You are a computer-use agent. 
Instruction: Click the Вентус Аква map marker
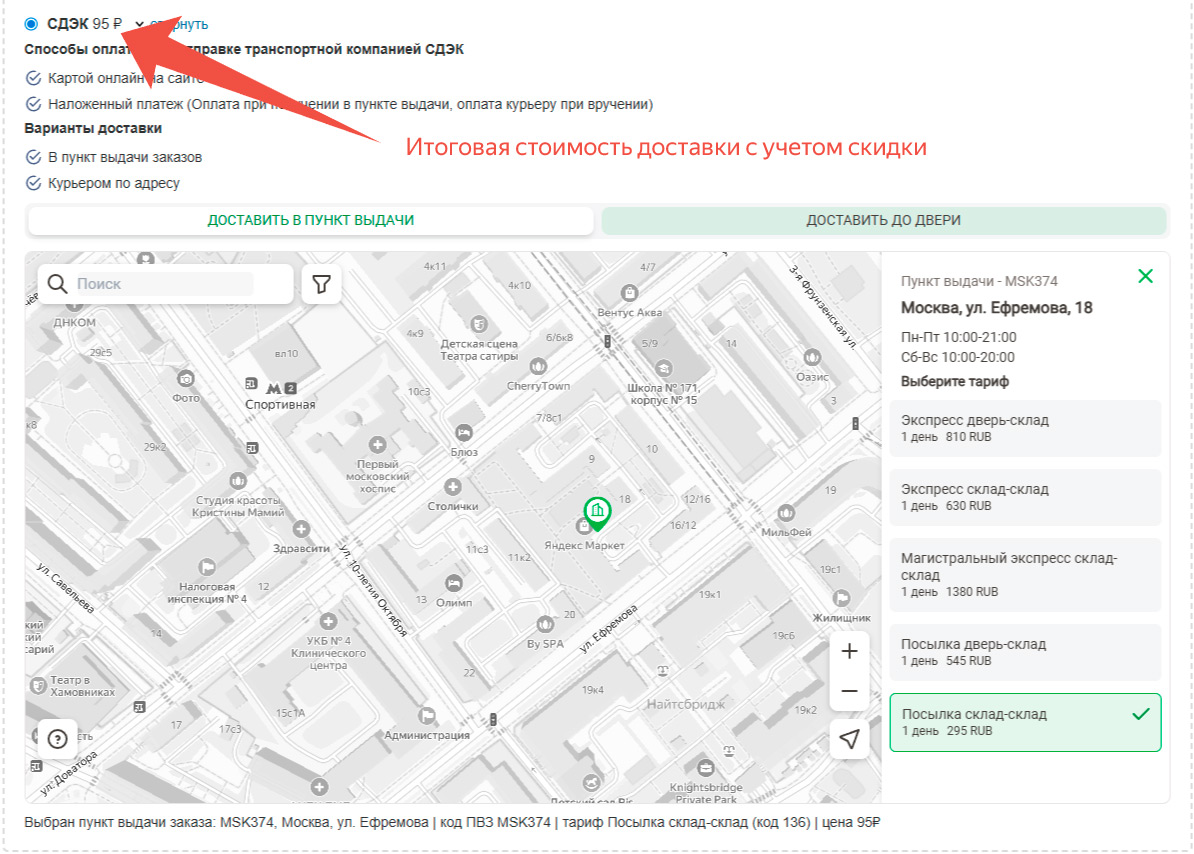pos(629,293)
